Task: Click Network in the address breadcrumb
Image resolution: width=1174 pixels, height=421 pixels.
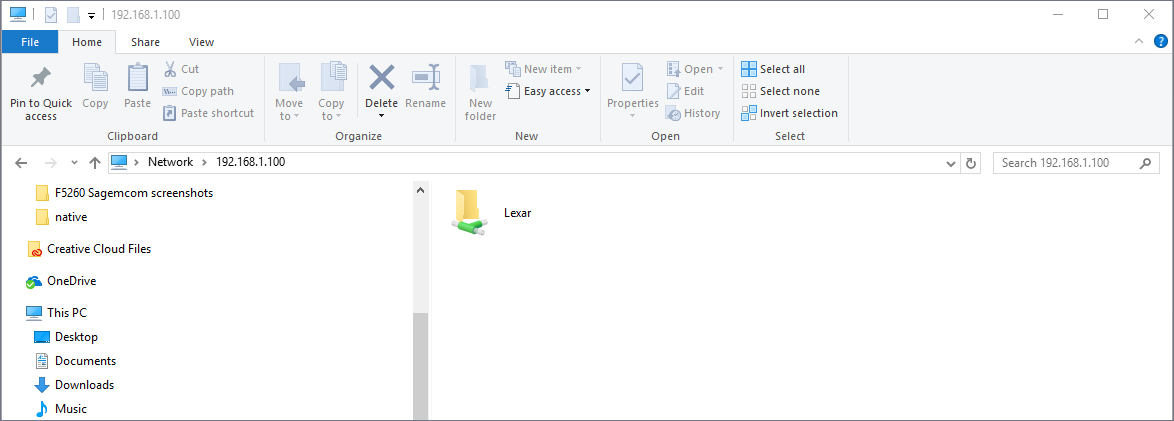Action: coord(170,162)
